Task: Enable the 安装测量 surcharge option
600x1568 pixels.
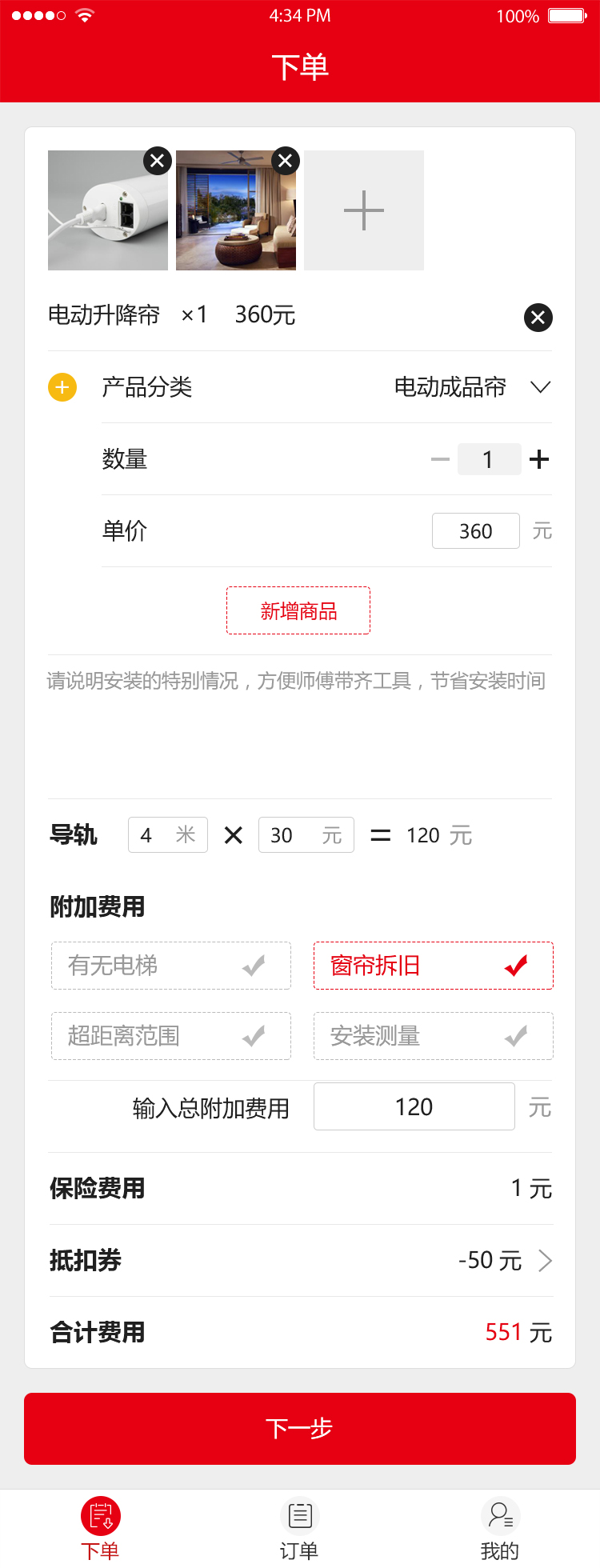Action: point(434,1036)
